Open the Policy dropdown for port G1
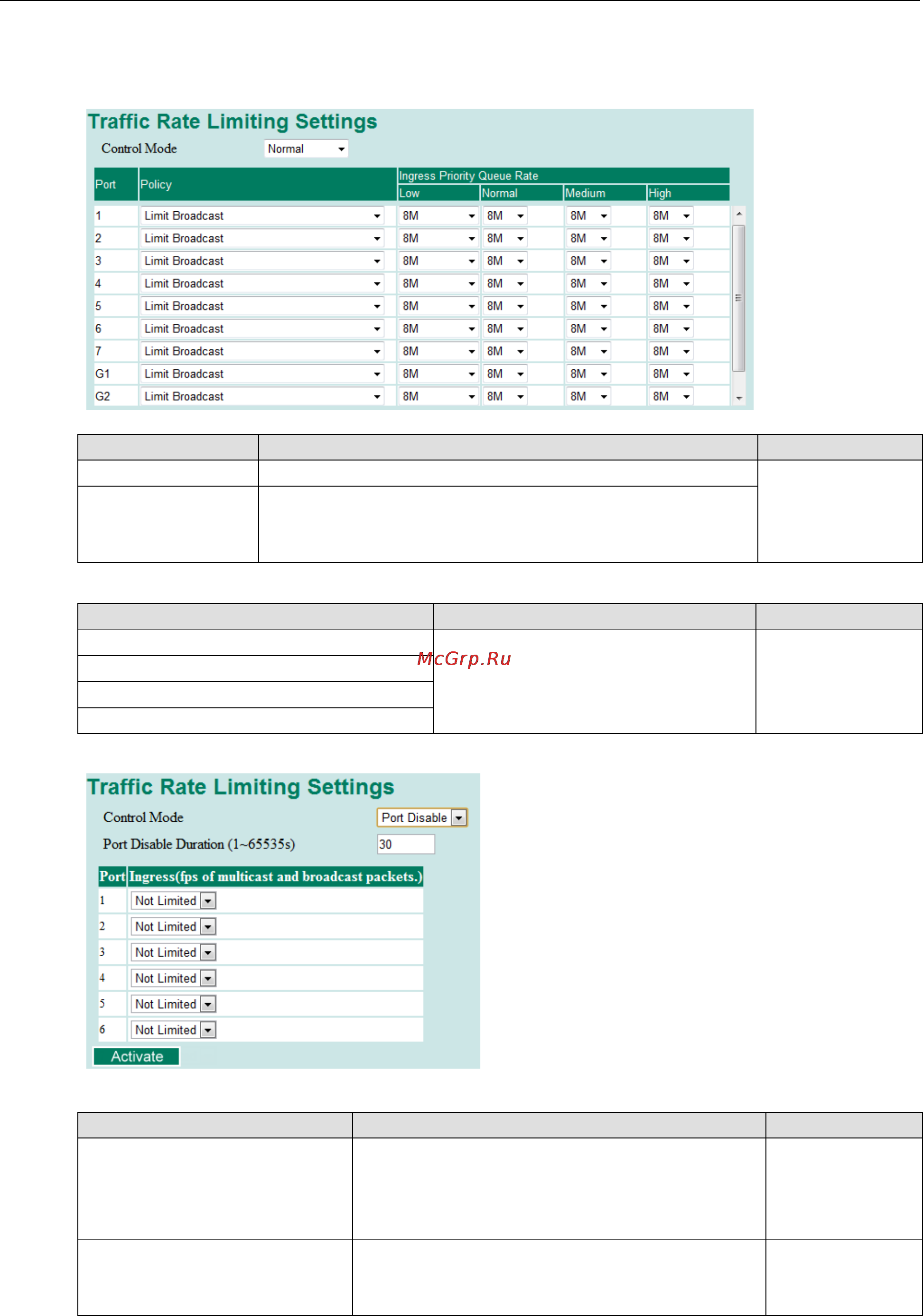 [262, 374]
